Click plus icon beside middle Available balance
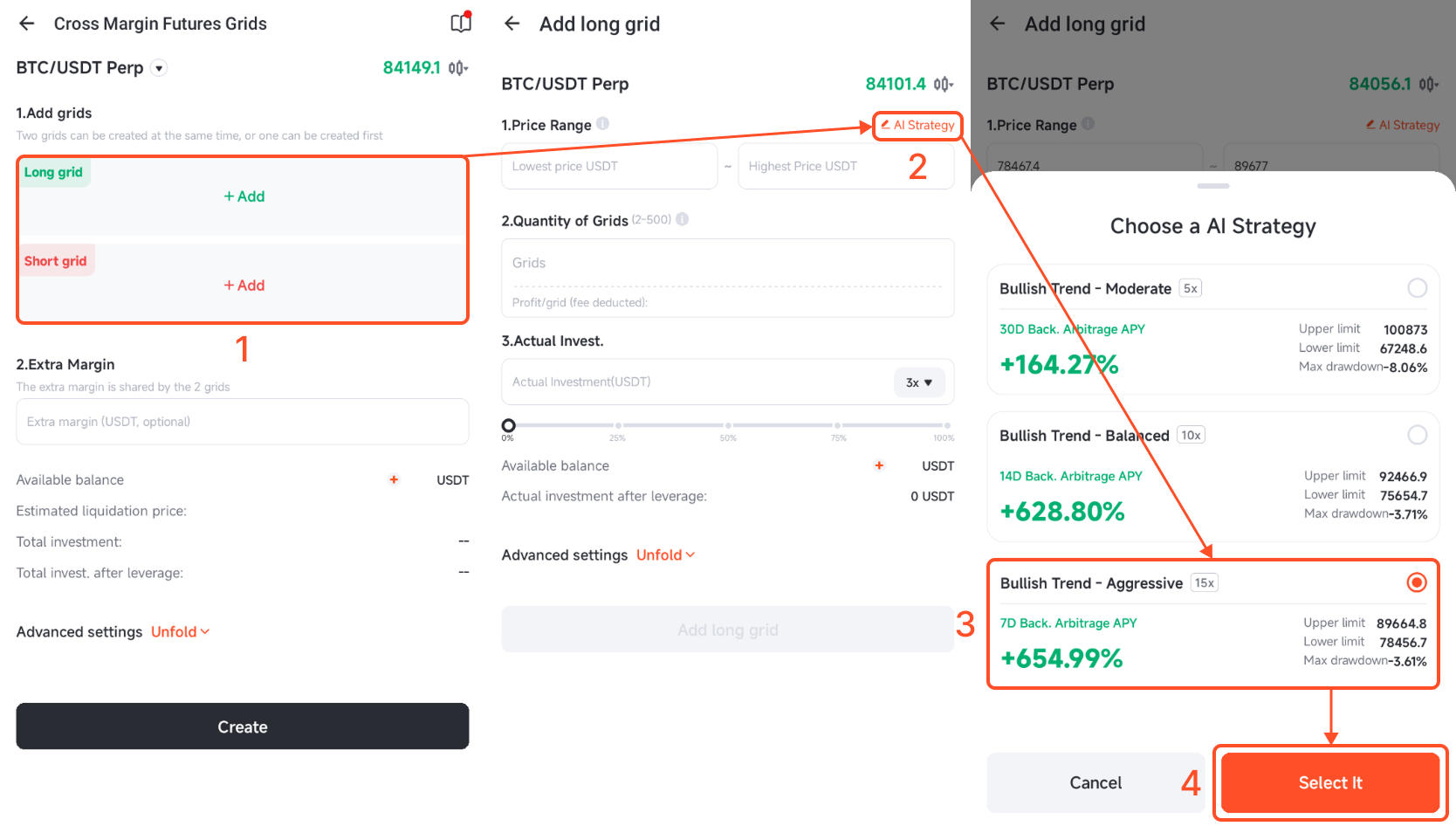1456x833 pixels. (879, 465)
